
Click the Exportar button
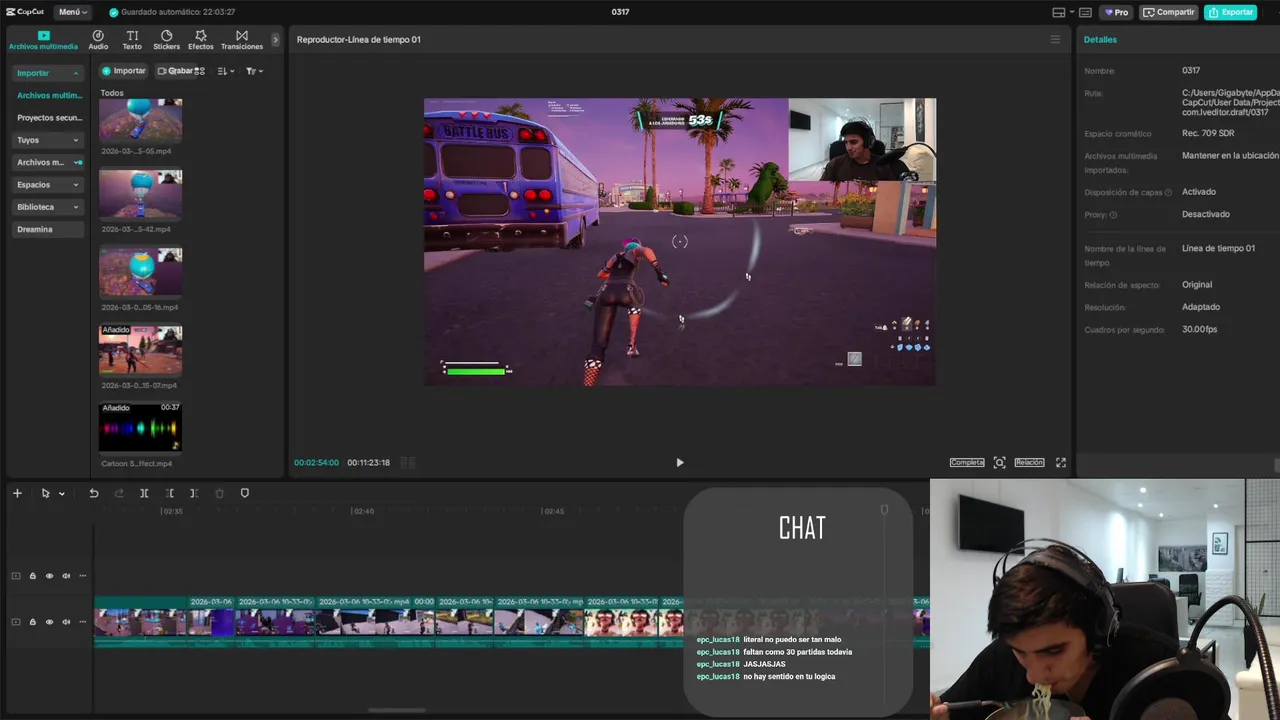click(1231, 12)
